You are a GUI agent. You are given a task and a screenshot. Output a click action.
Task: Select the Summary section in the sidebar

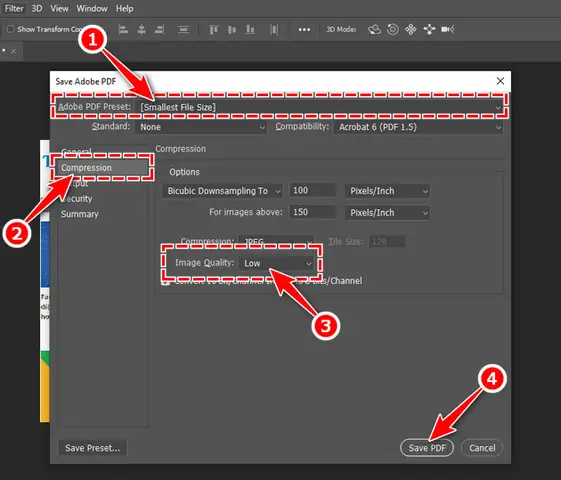(80, 214)
